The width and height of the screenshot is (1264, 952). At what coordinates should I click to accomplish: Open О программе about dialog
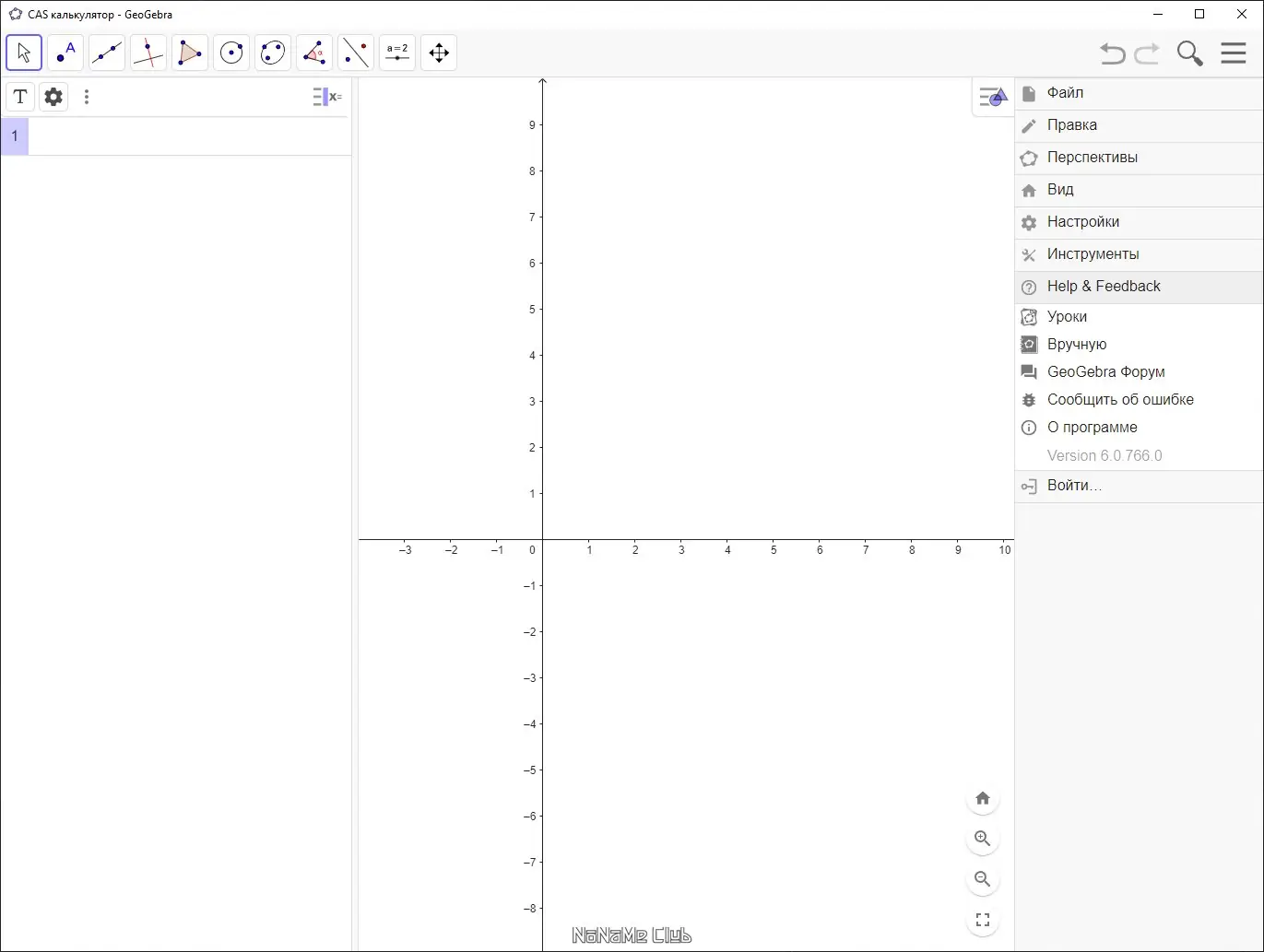pos(1140,428)
